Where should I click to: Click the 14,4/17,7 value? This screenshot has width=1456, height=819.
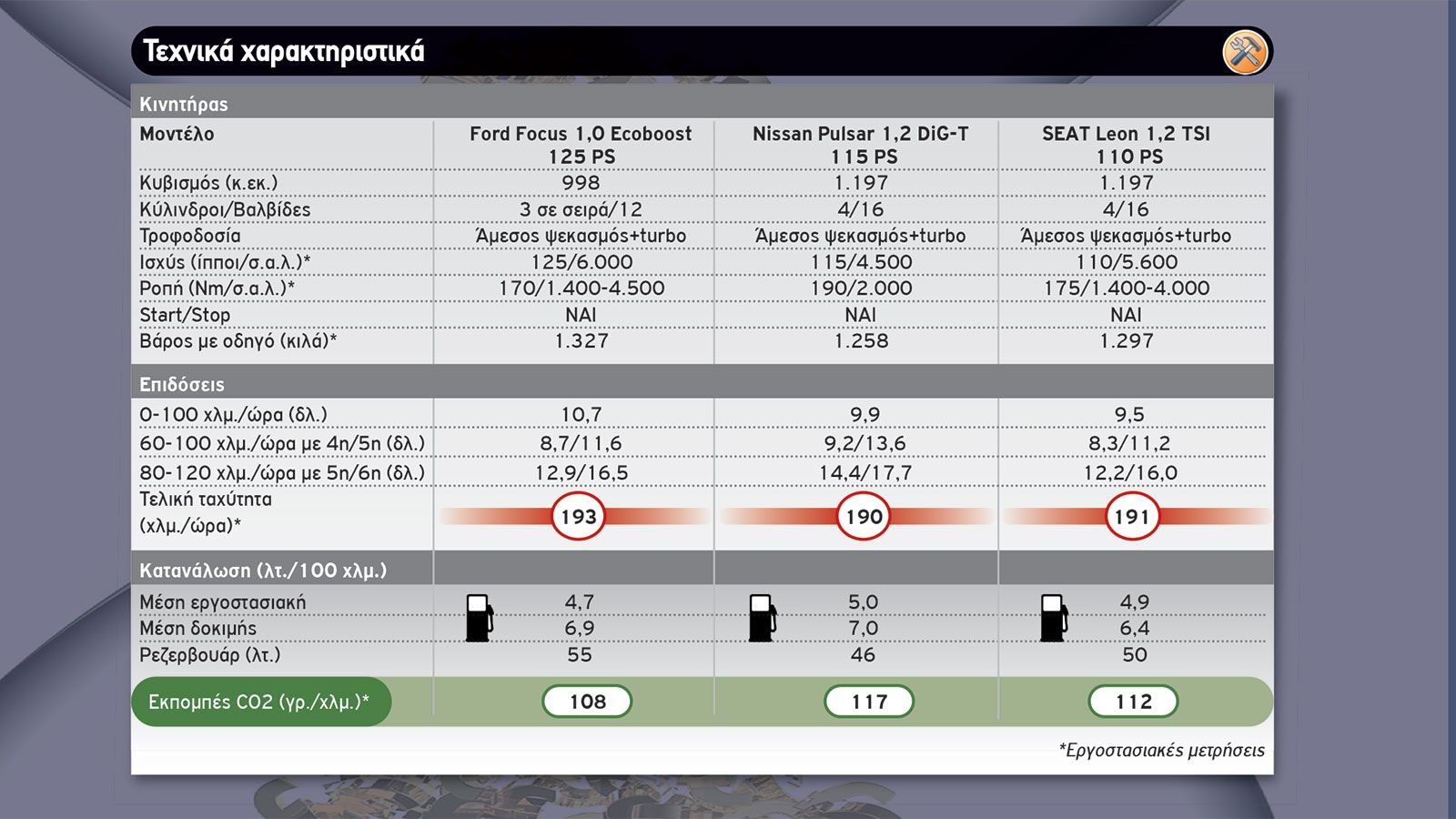(864, 473)
